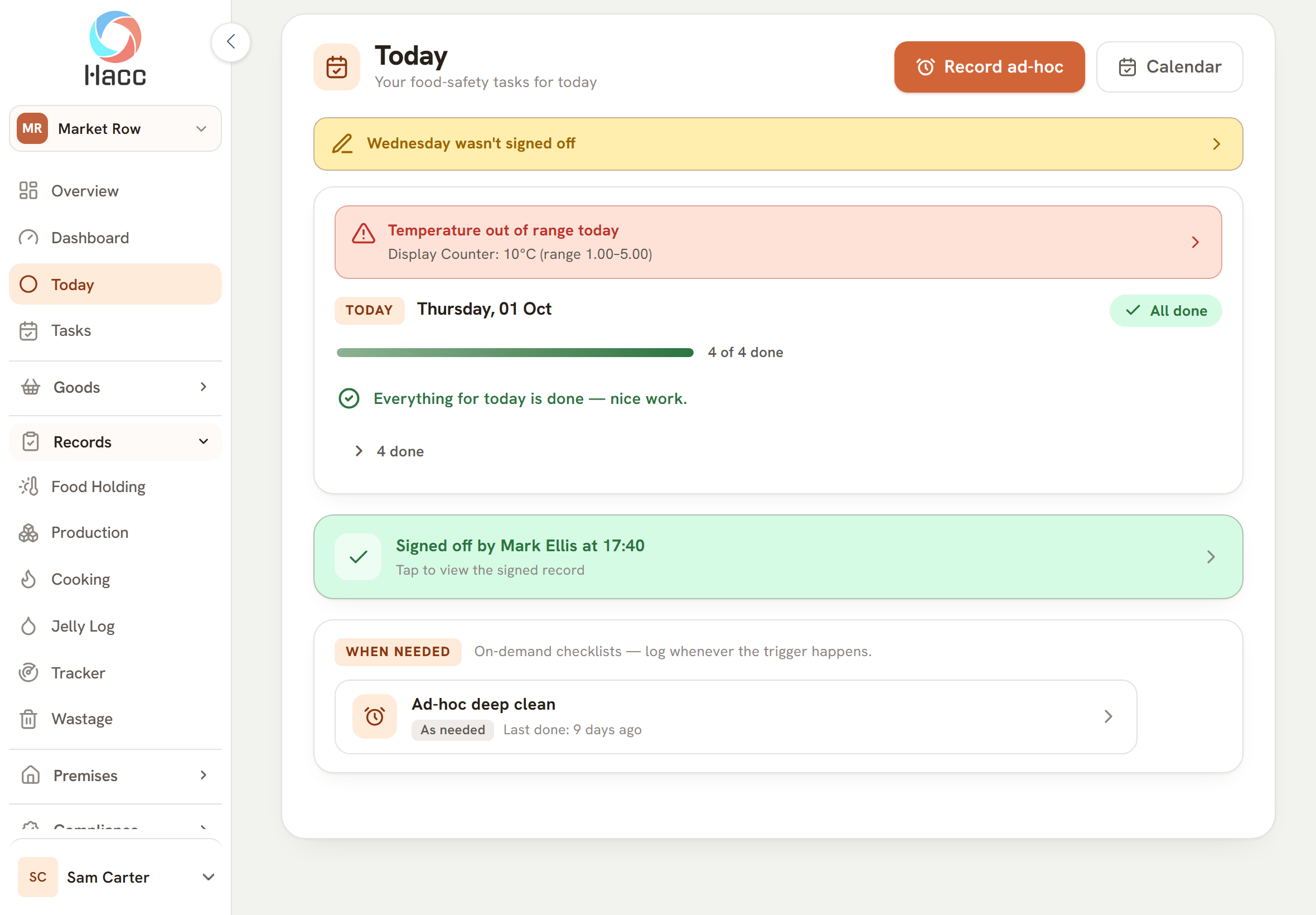Open Wastage records

coord(115,719)
